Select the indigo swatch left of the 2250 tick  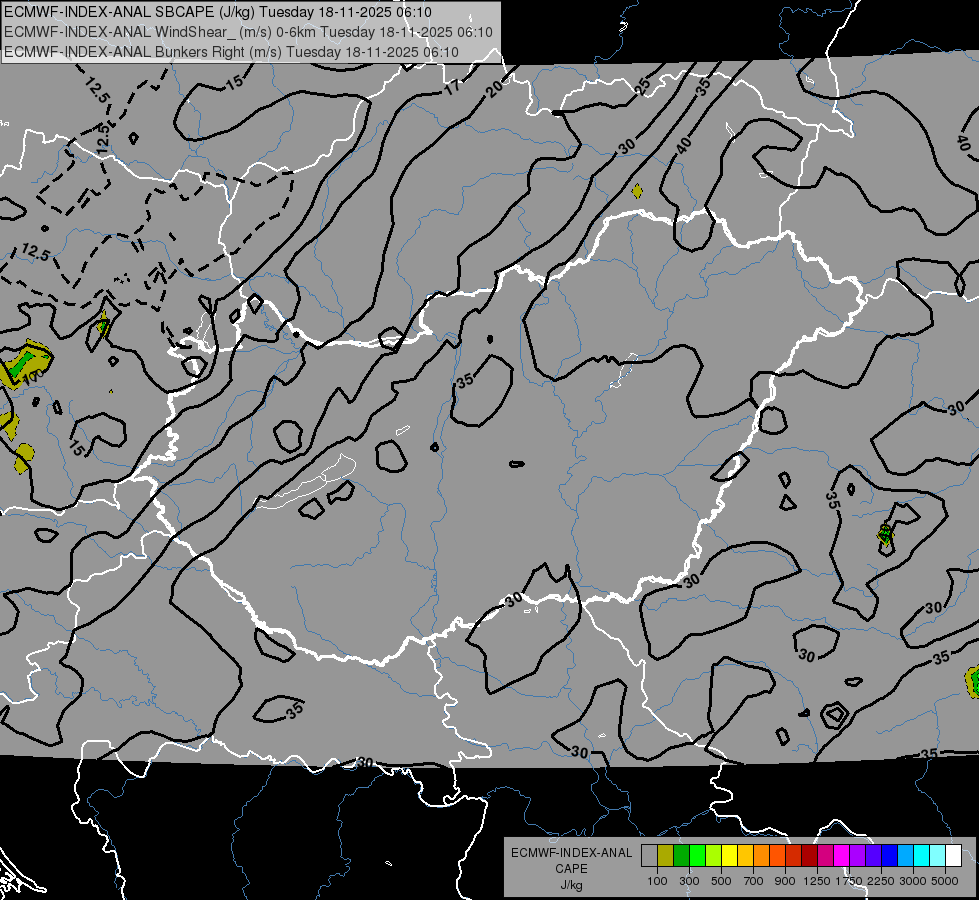tap(873, 856)
